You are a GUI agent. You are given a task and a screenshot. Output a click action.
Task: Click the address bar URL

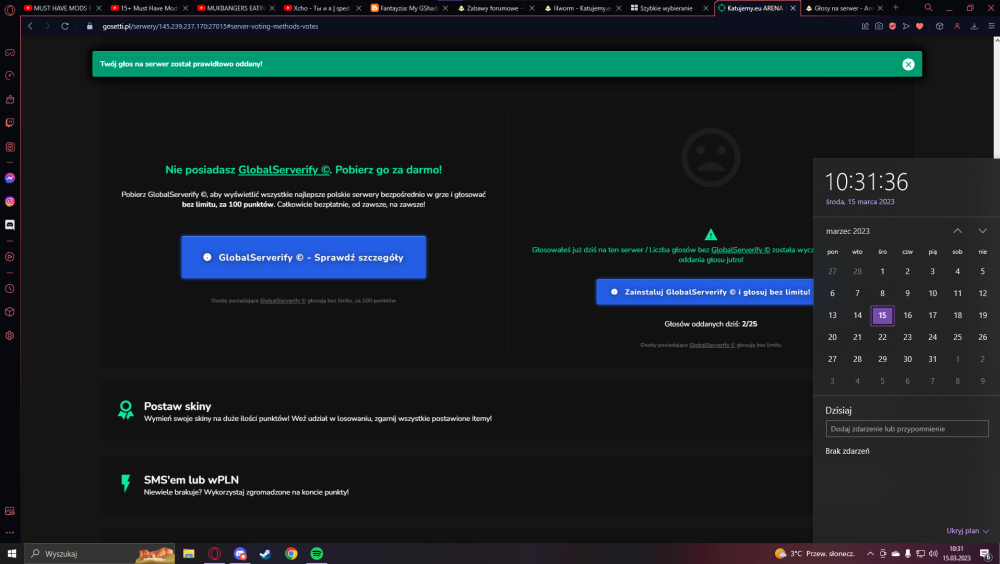point(210,26)
